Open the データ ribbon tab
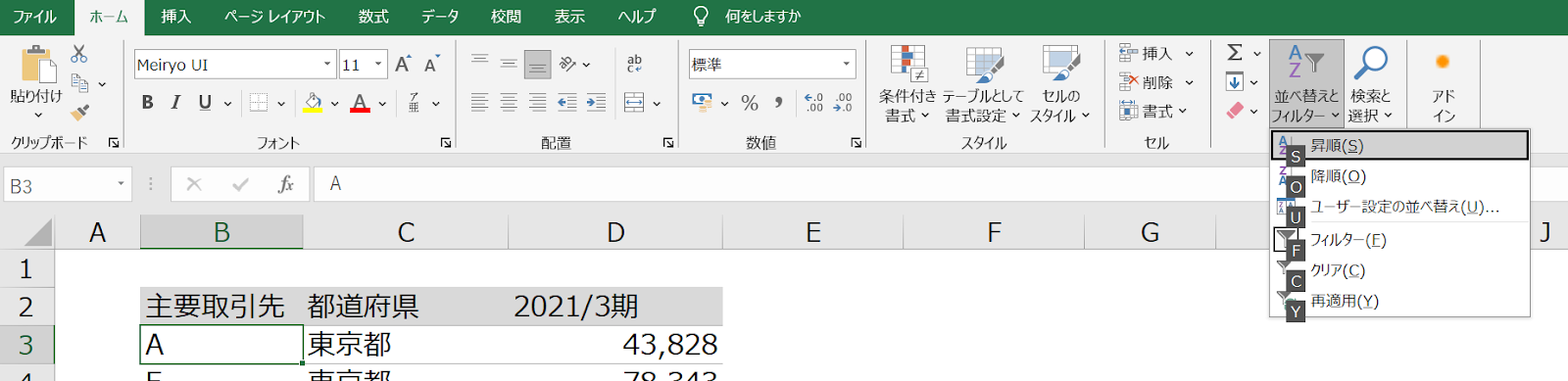The height and width of the screenshot is (381, 1568). [440, 17]
